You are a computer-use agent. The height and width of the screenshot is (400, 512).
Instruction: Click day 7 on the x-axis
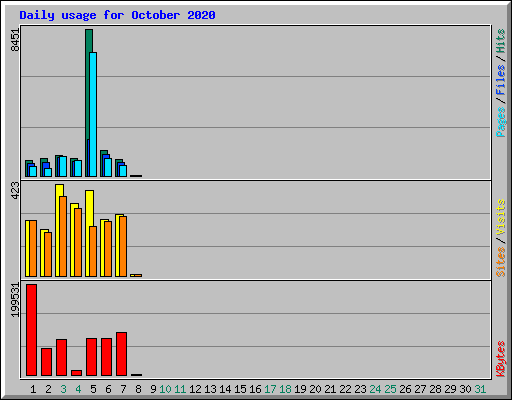coord(123,389)
